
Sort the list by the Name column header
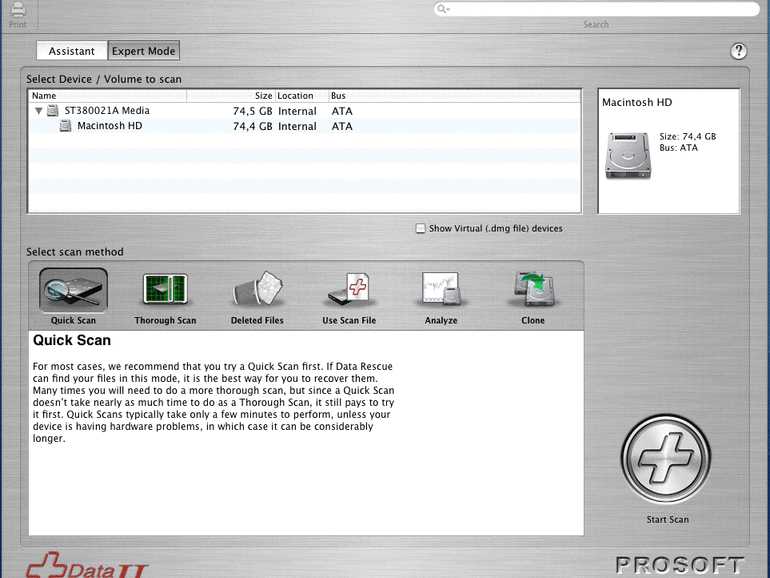point(108,96)
